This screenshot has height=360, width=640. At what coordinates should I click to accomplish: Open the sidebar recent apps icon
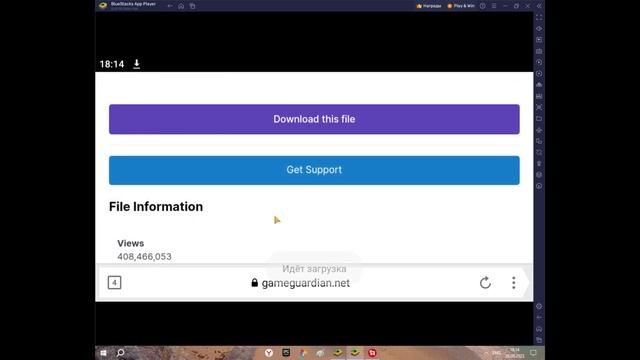click(539, 340)
